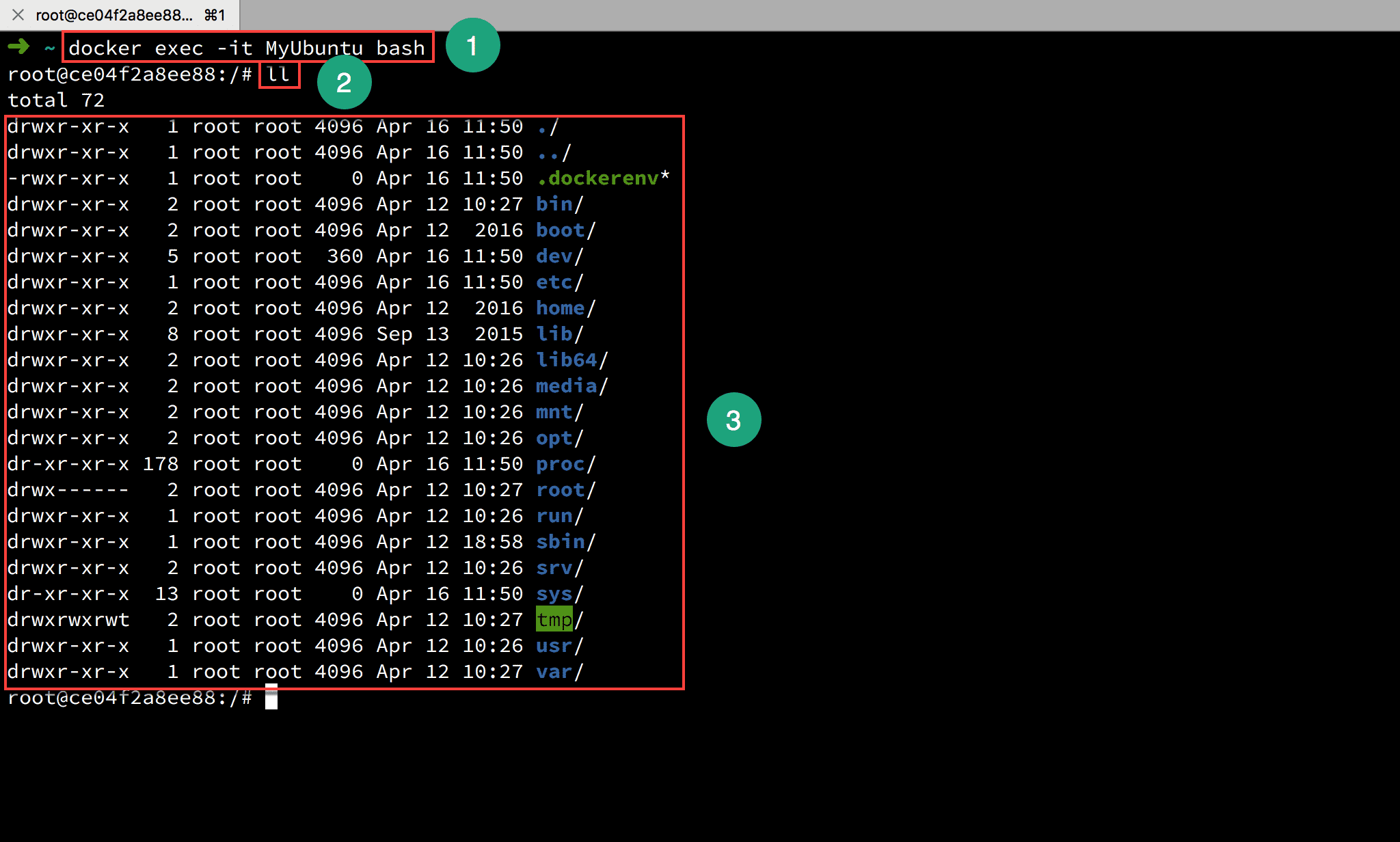Viewport: 1400px width, 842px height.
Task: Click the drwxrwxrwt permissions of tmp
Action: 68,620
